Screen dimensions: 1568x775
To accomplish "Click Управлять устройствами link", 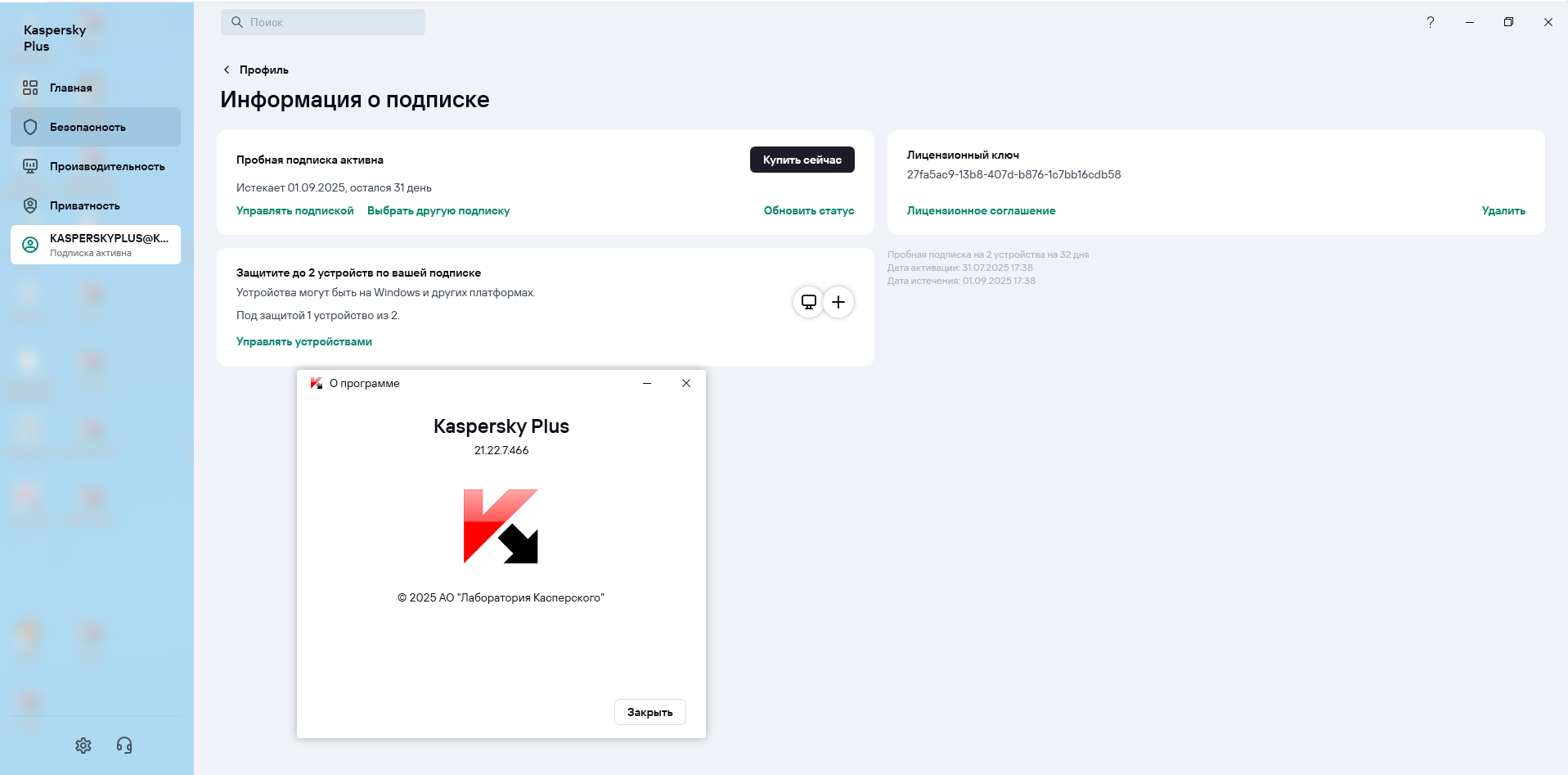I will tap(304, 341).
